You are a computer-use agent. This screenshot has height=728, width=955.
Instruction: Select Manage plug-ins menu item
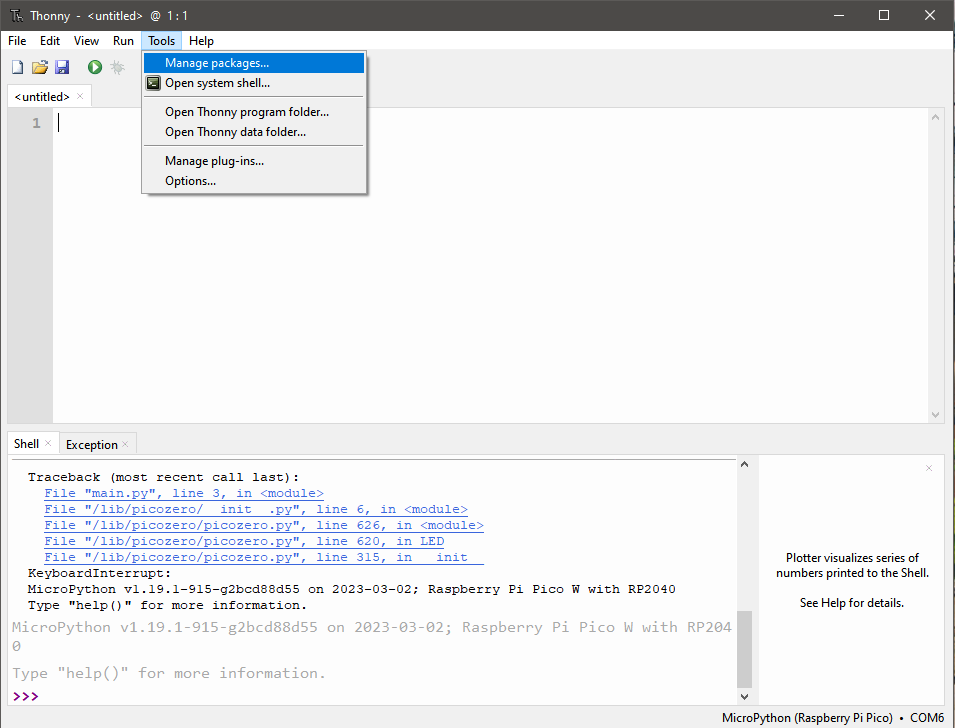point(214,161)
